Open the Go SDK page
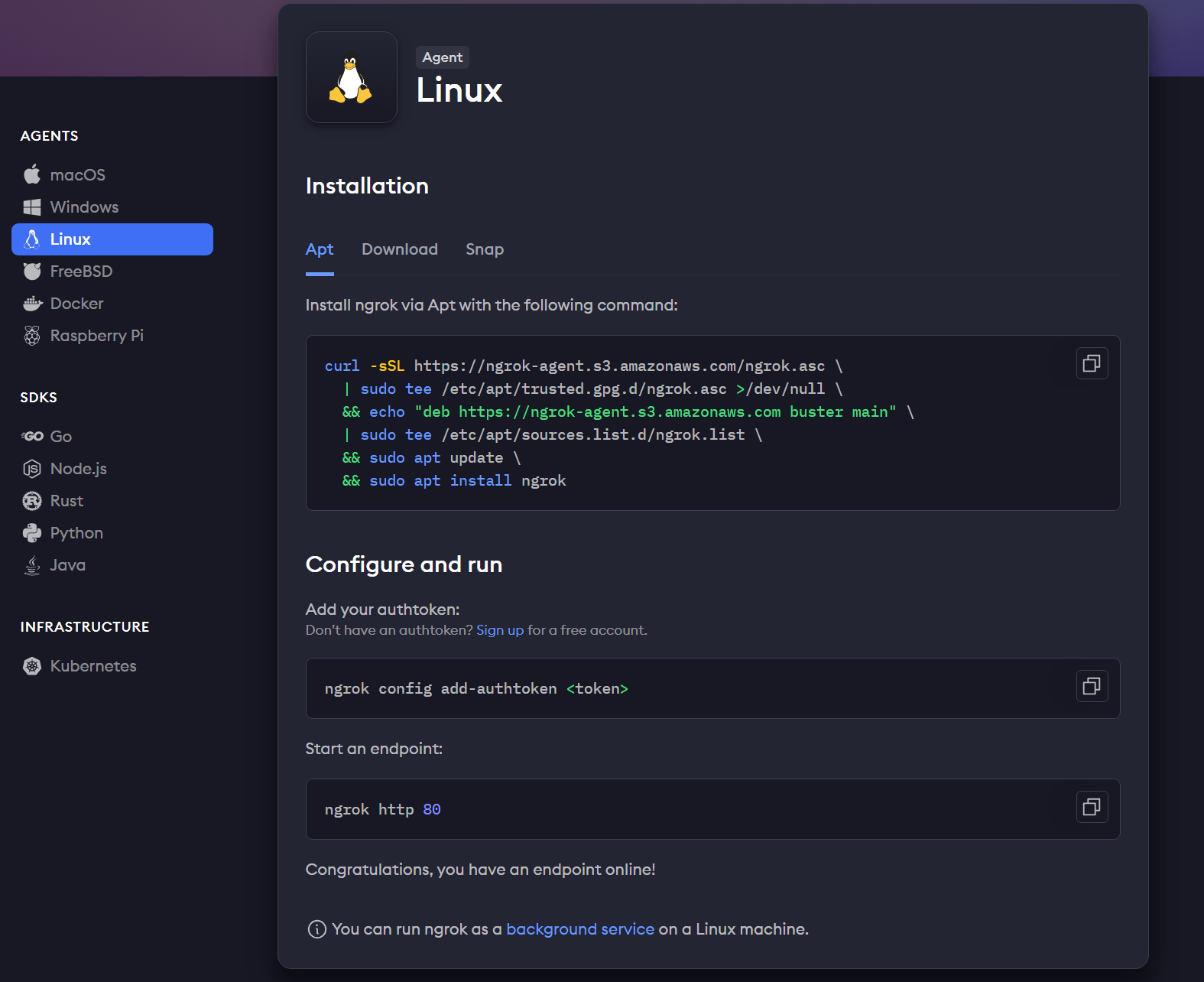1204x982 pixels. (x=112, y=437)
